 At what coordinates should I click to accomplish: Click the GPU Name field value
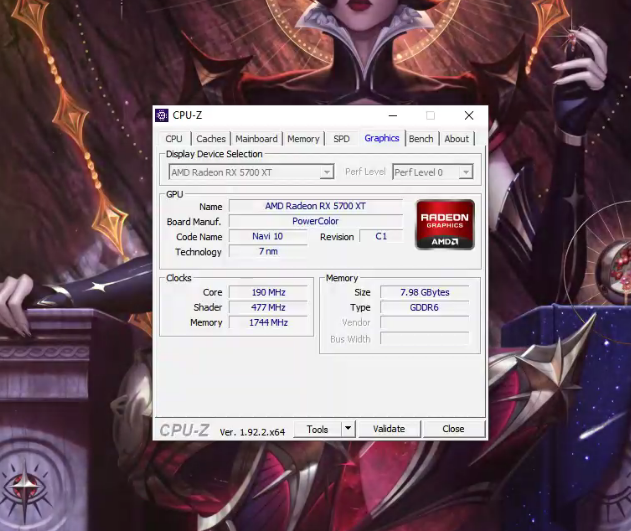click(316, 206)
